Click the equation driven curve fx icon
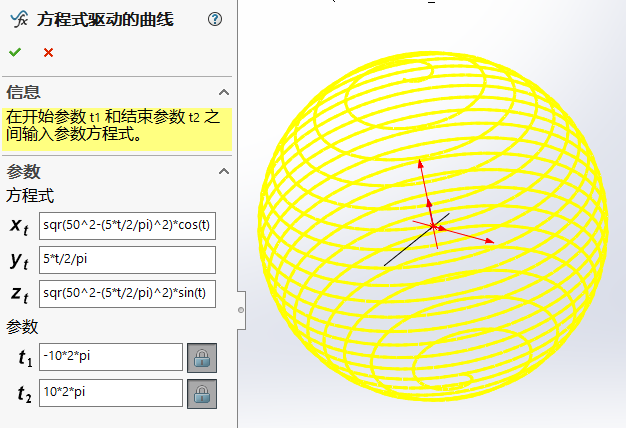Screen dimensions: 626x428 click(x=19, y=19)
